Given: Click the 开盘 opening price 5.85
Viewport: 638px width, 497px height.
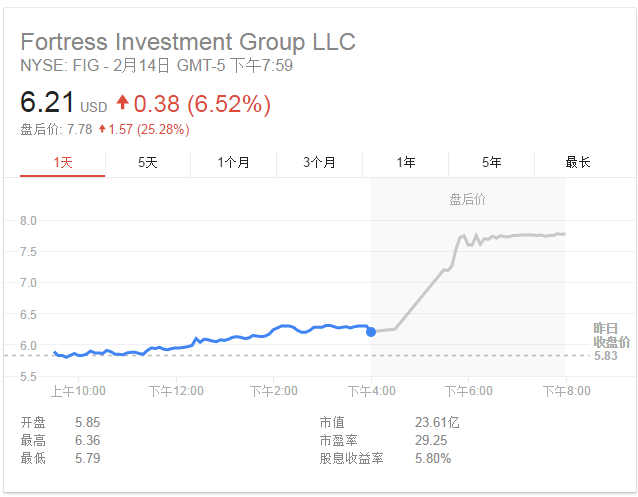Looking at the screenshot, I should (88, 421).
